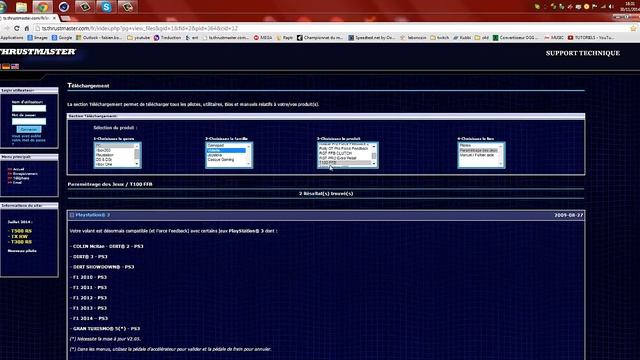Open the MUSIC bookmark
Image resolution: width=640 pixels, height=360 pixels.
554,38
